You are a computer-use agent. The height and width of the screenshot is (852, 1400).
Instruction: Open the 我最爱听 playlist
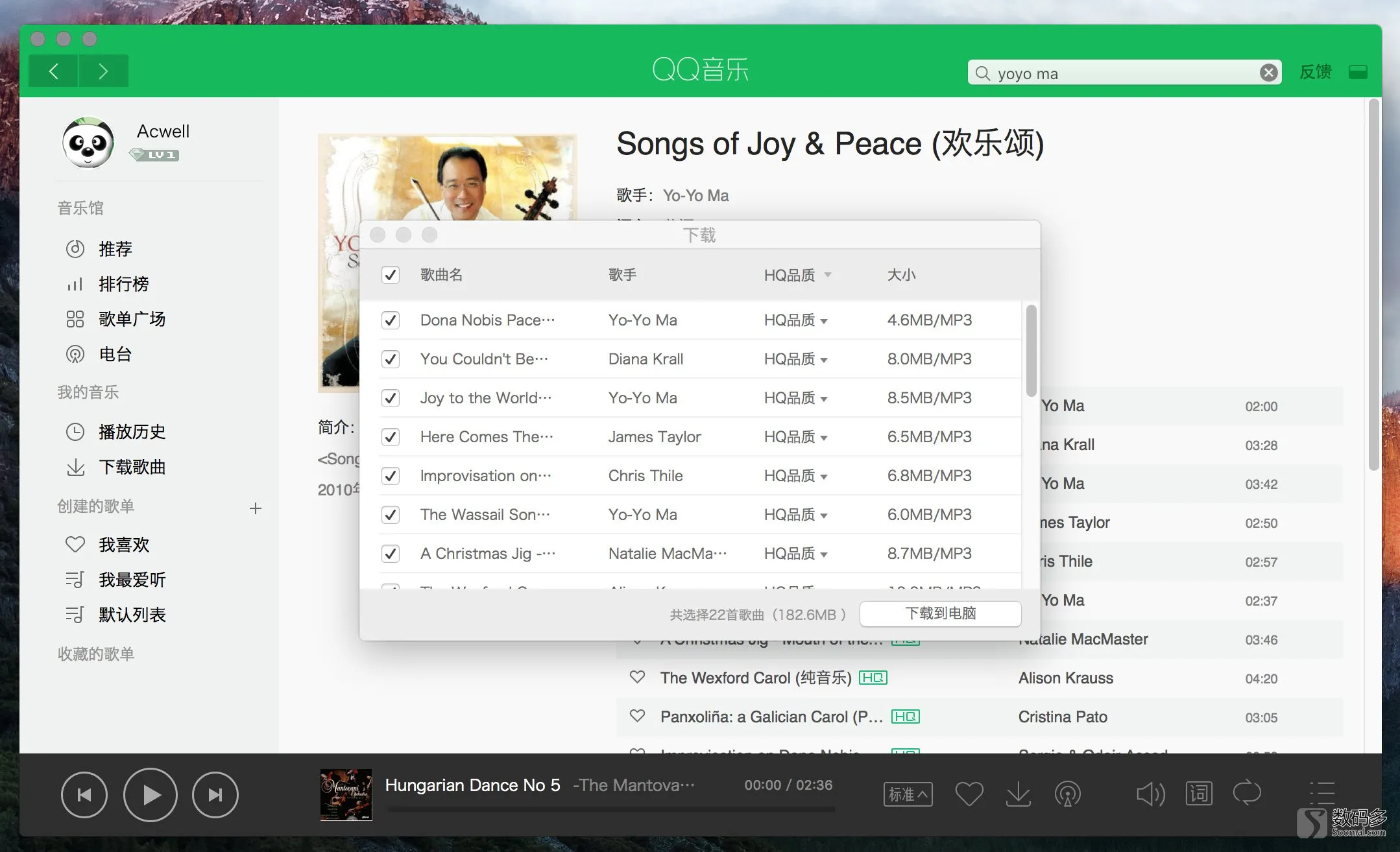132,580
